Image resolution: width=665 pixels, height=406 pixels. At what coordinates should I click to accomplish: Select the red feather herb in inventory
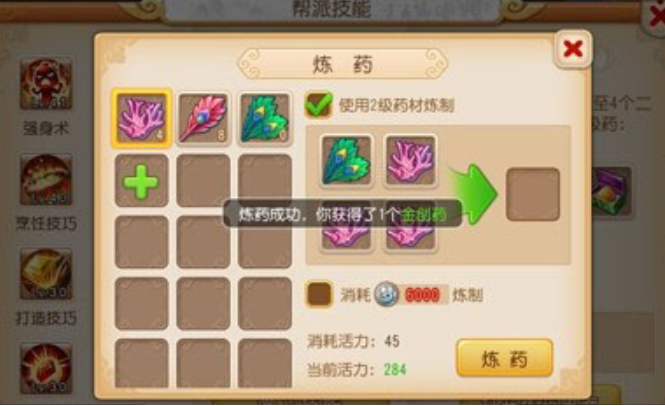click(x=203, y=118)
